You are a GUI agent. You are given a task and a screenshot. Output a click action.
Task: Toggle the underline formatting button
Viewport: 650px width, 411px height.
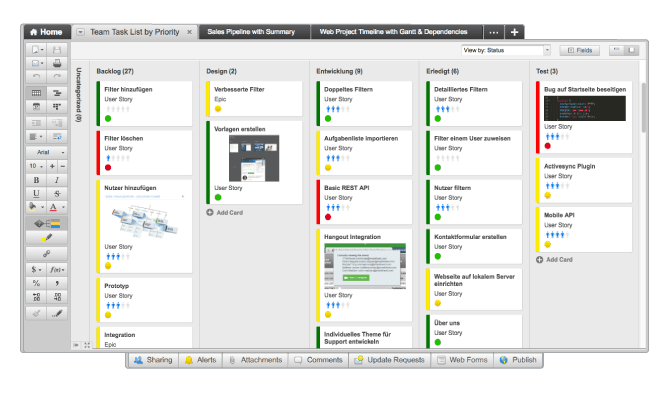[x=36, y=193]
